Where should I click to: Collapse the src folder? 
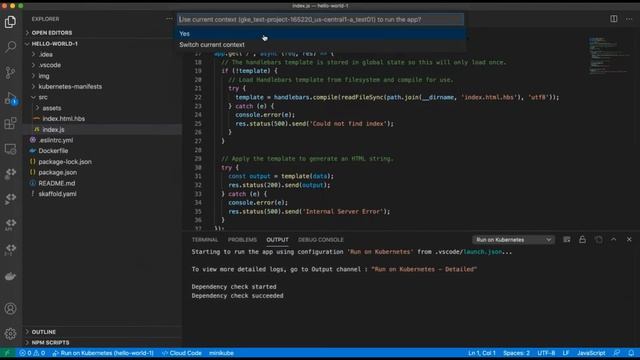click(102, 97)
